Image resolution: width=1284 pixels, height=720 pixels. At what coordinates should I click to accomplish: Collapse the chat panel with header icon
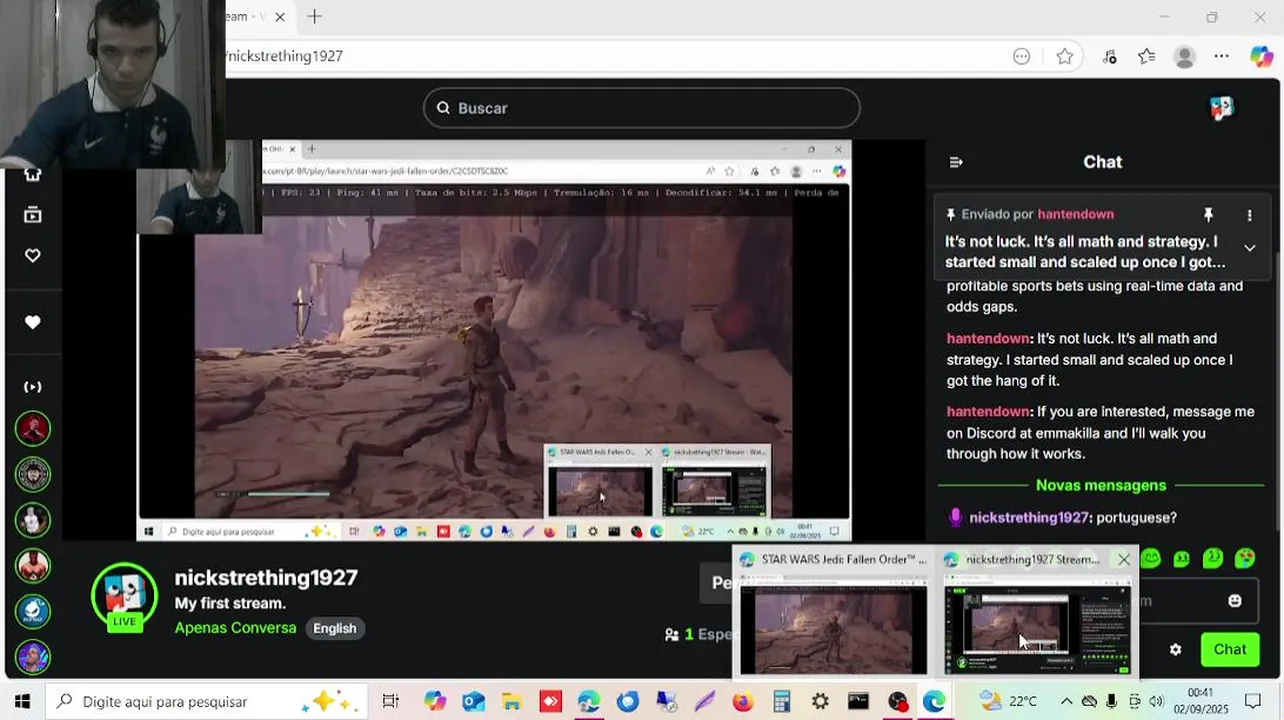tap(956, 162)
